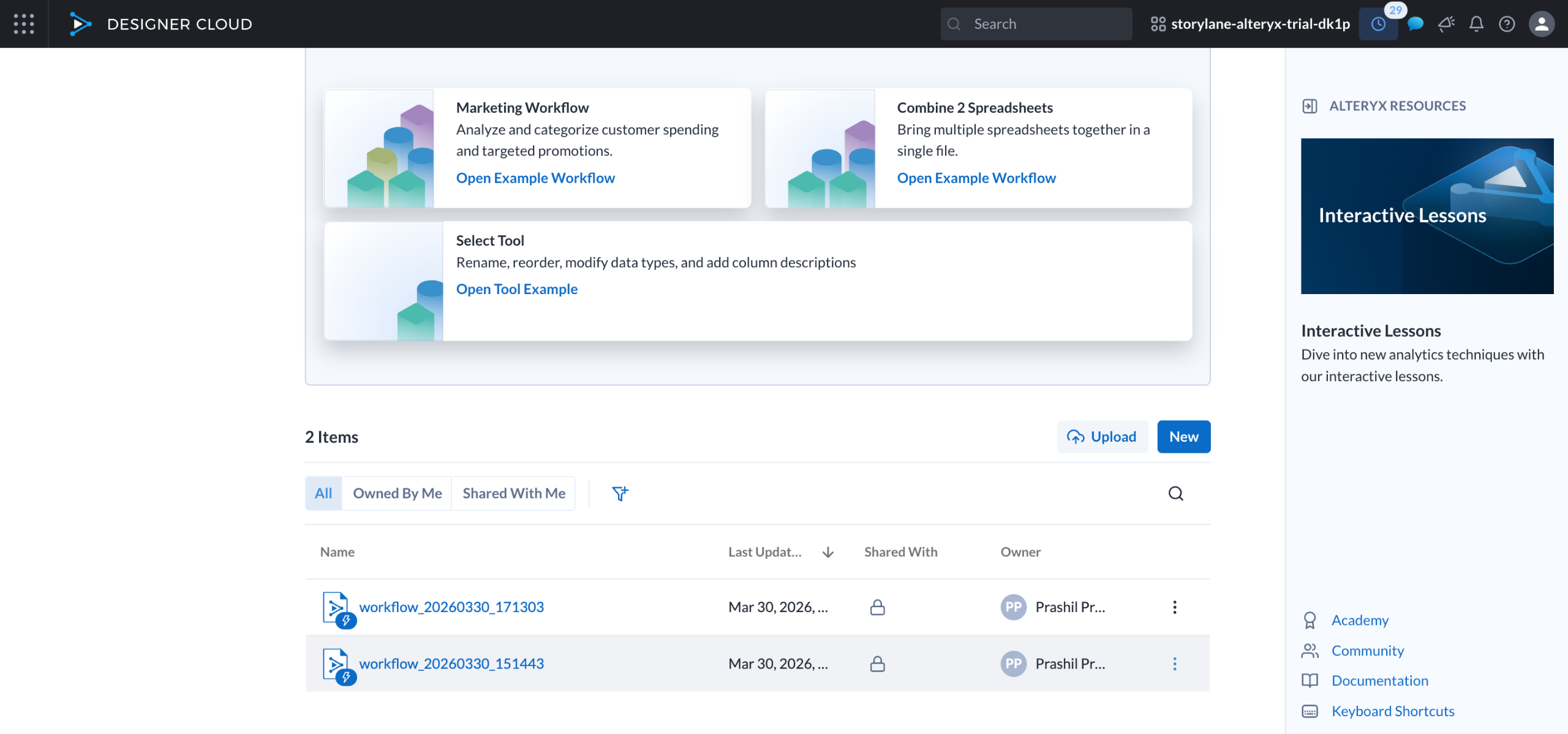Click Interactive Lessons banner thumbnail
This screenshot has height=734, width=1568.
point(1427,216)
